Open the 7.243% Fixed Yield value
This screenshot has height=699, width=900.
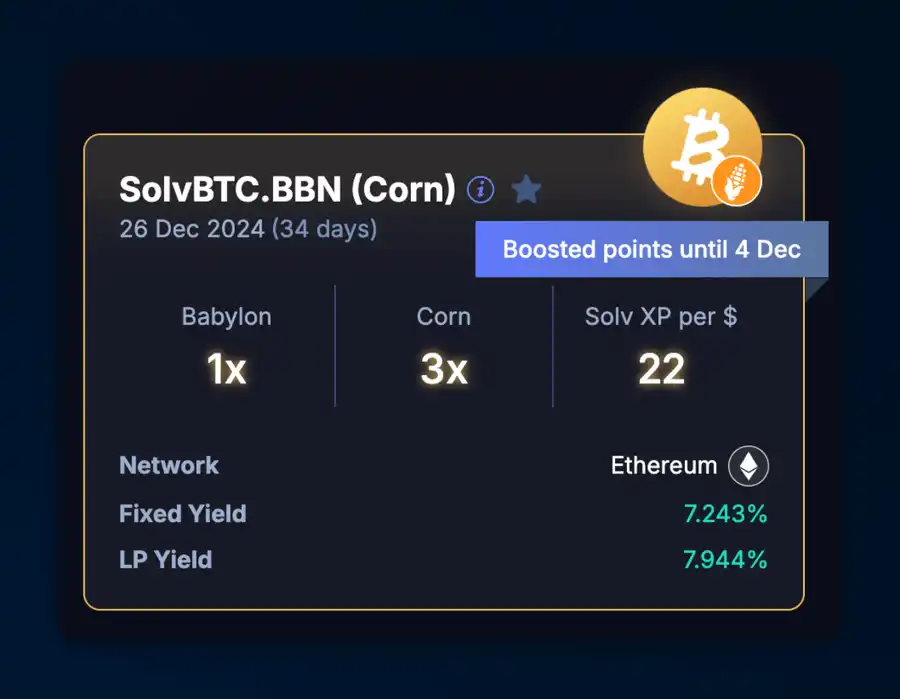click(725, 514)
